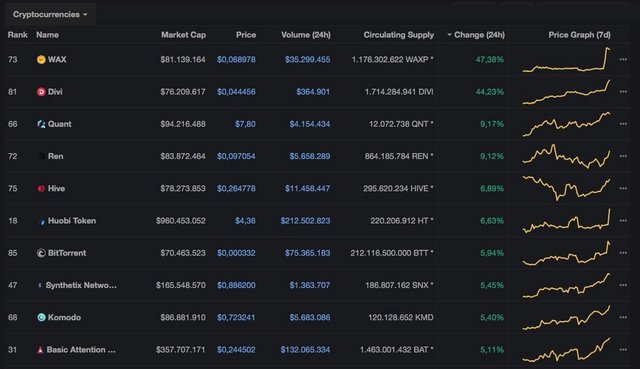
Task: Open the three-dot menu for WAX row
Action: pos(623,60)
